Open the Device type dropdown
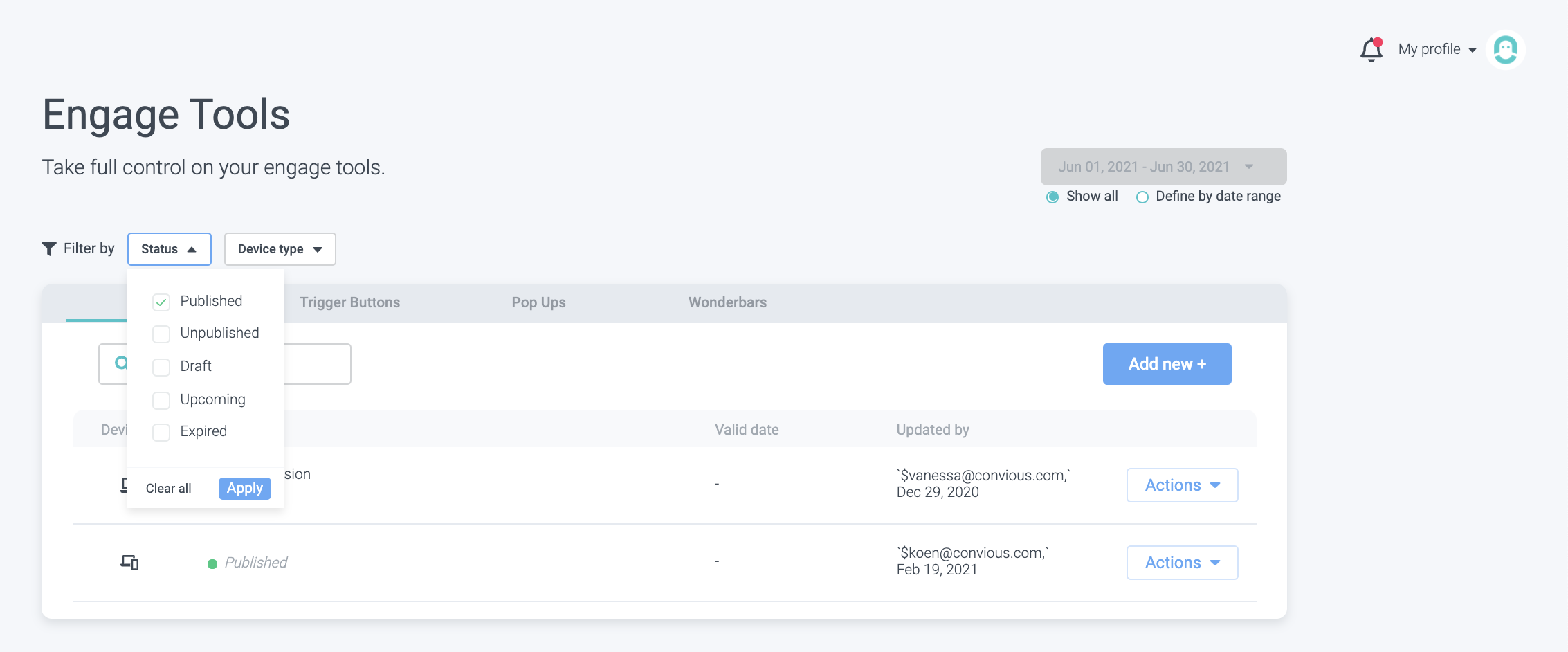 280,249
